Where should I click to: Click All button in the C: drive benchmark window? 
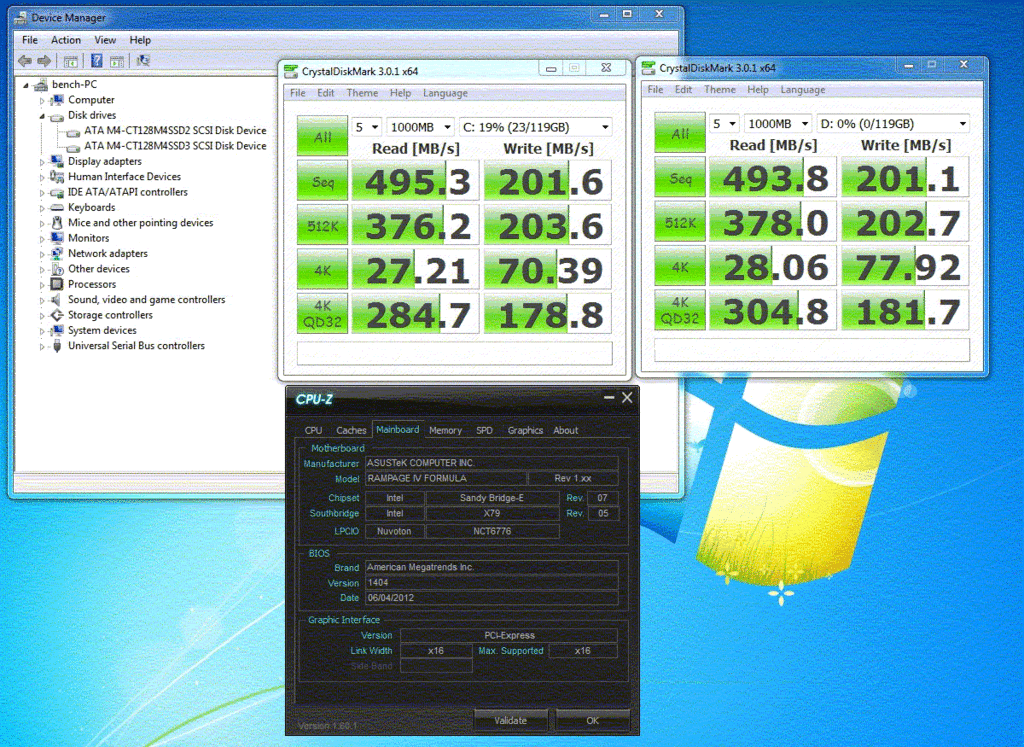[x=322, y=136]
